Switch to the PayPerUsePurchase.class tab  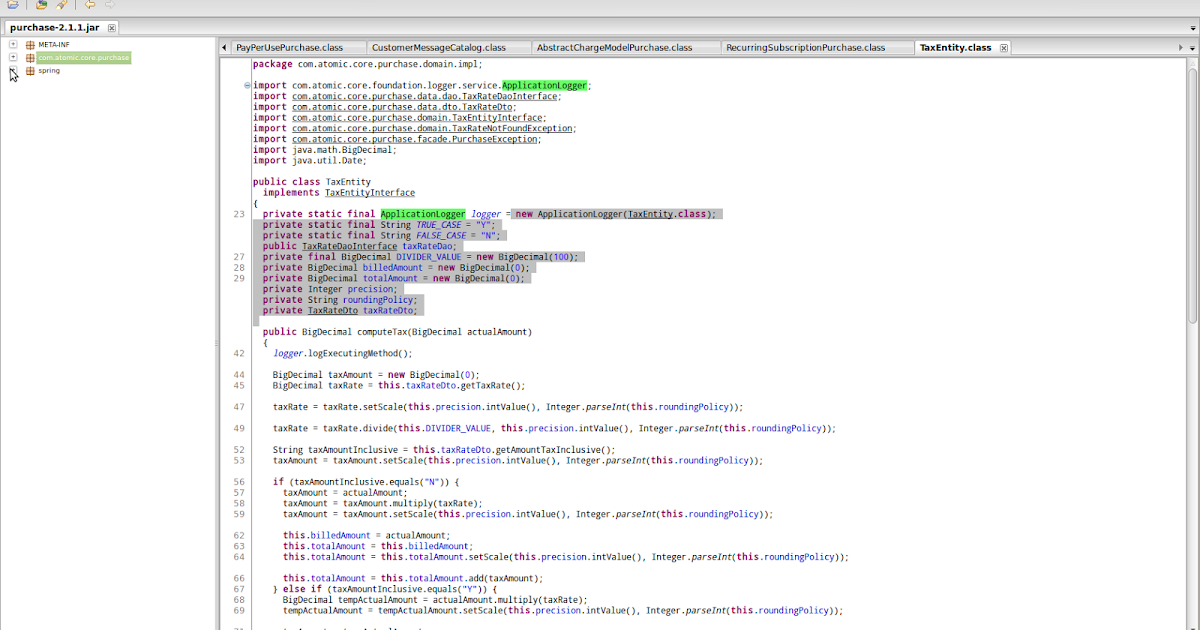pos(289,47)
